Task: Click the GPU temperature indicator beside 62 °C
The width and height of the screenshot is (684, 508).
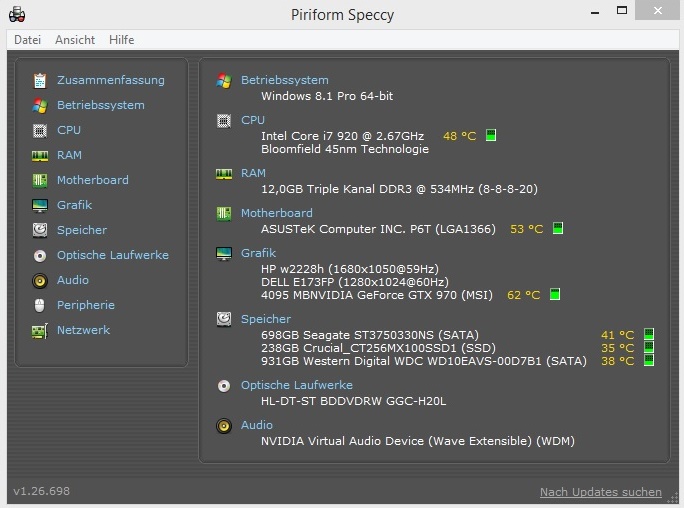Action: pos(555,294)
